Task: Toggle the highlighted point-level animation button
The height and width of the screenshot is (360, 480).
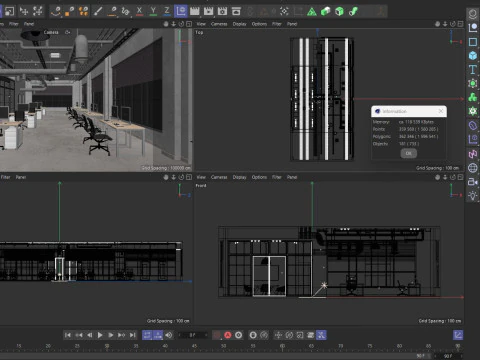Action: point(321,335)
